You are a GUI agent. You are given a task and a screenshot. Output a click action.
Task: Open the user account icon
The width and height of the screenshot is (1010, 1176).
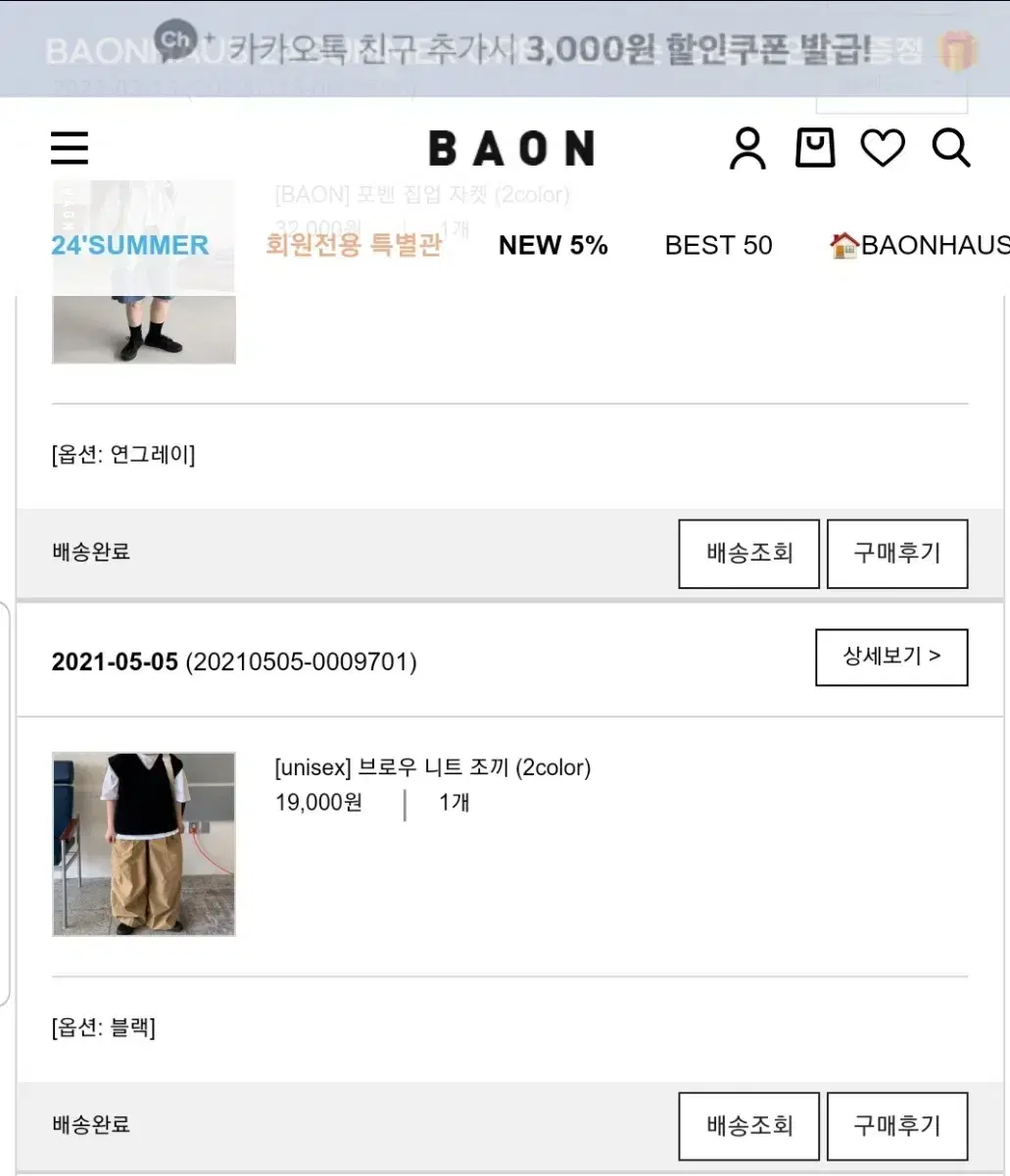[747, 149]
